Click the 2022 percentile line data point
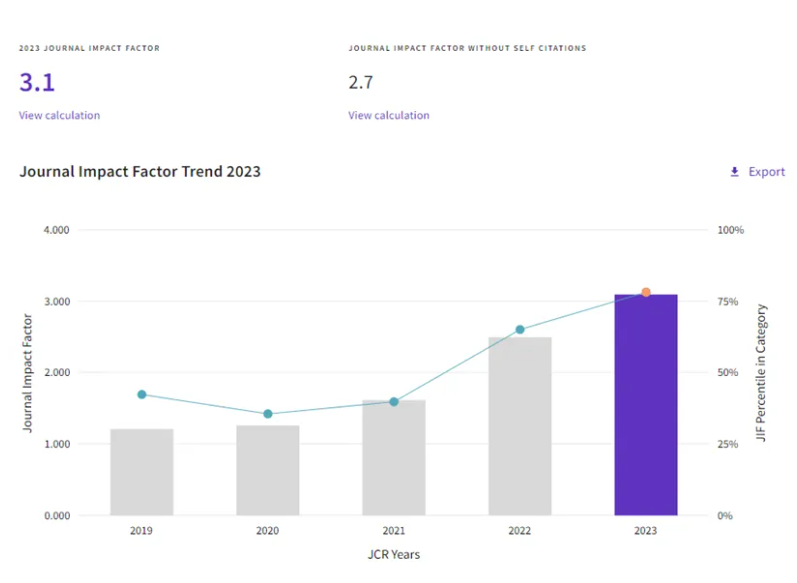 (x=520, y=329)
